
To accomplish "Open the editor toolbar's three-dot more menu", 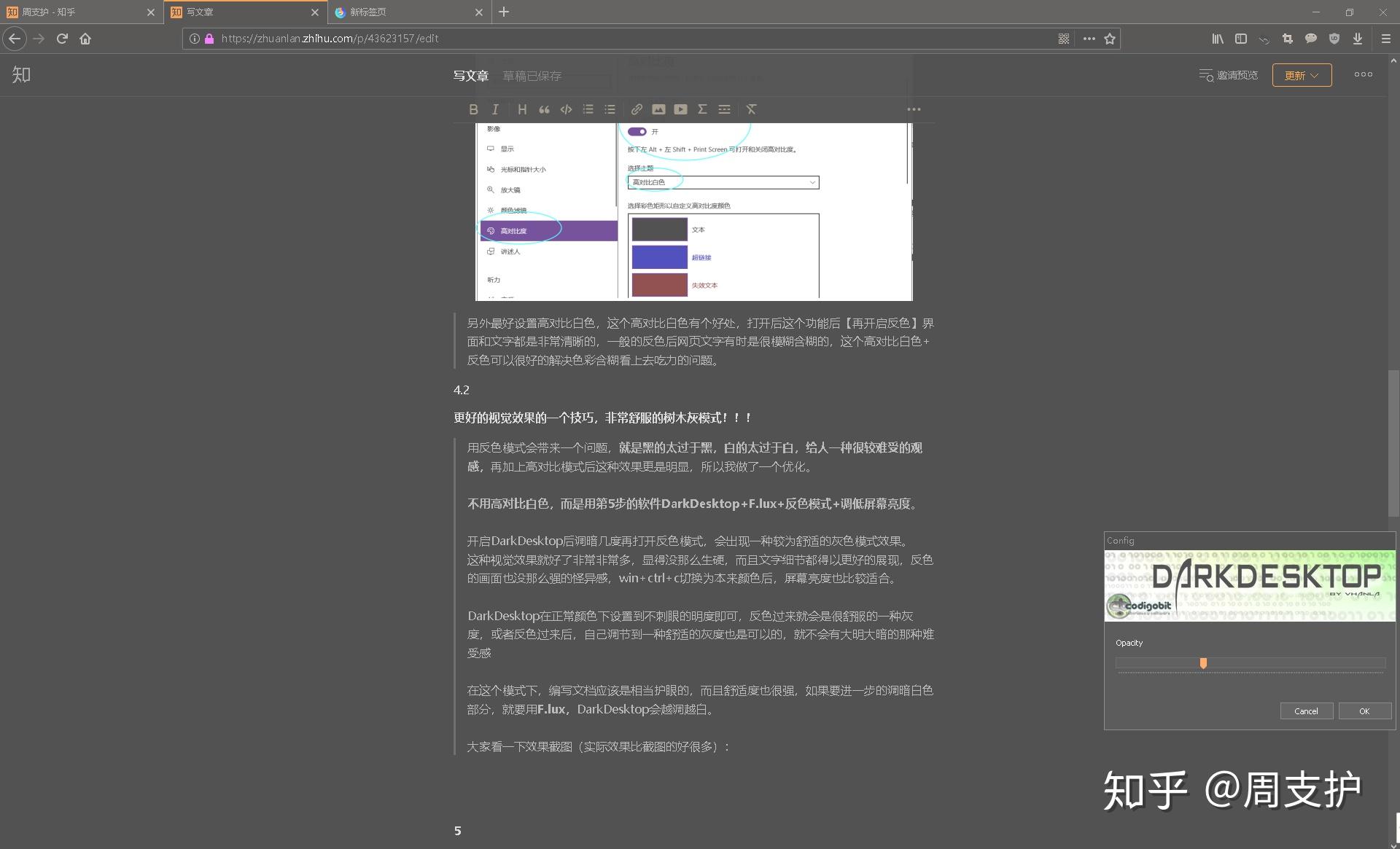I will coord(914,109).
